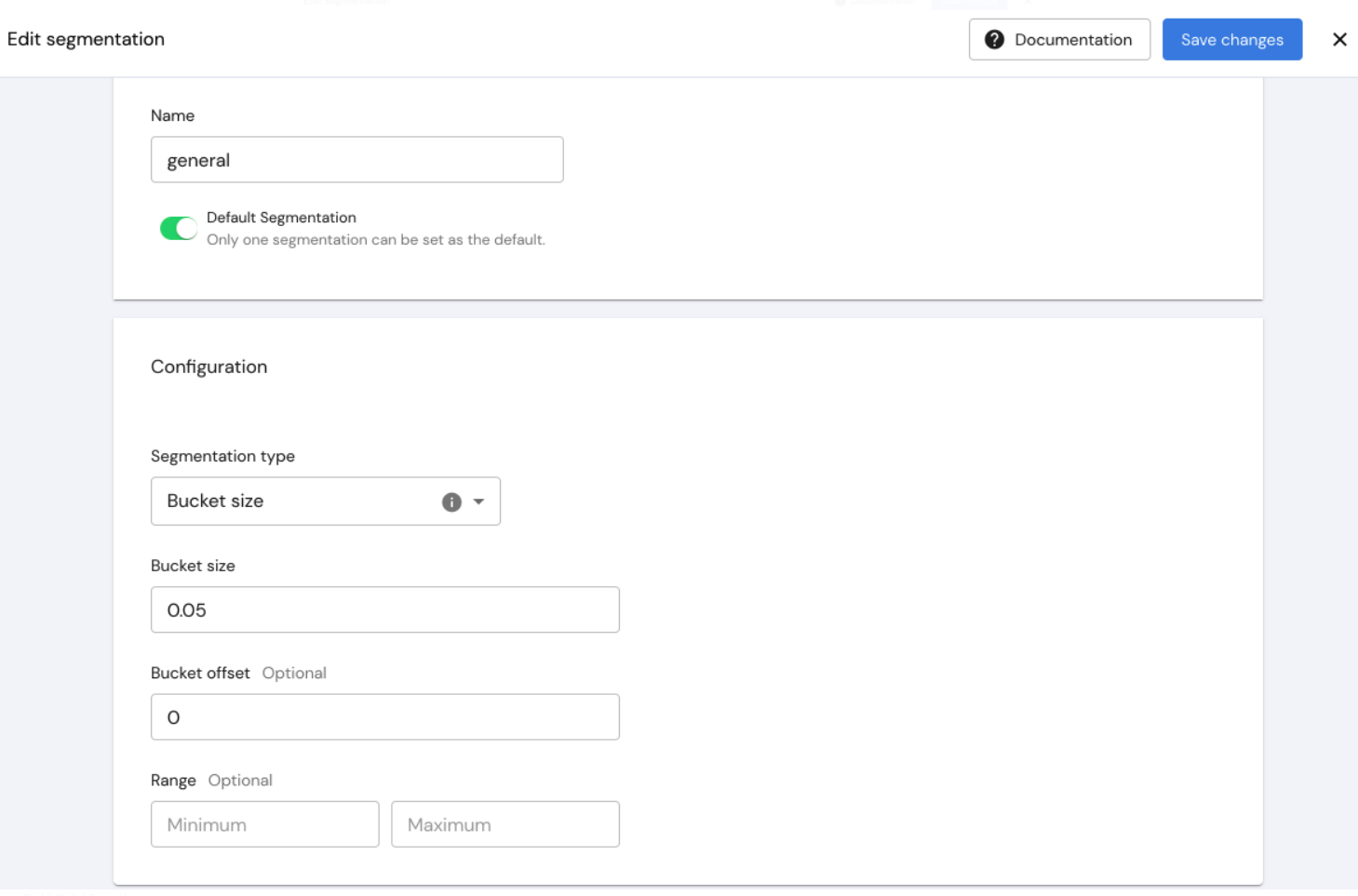Click the Name label above the field
Viewport: 1358px width, 896px height.
[172, 115]
